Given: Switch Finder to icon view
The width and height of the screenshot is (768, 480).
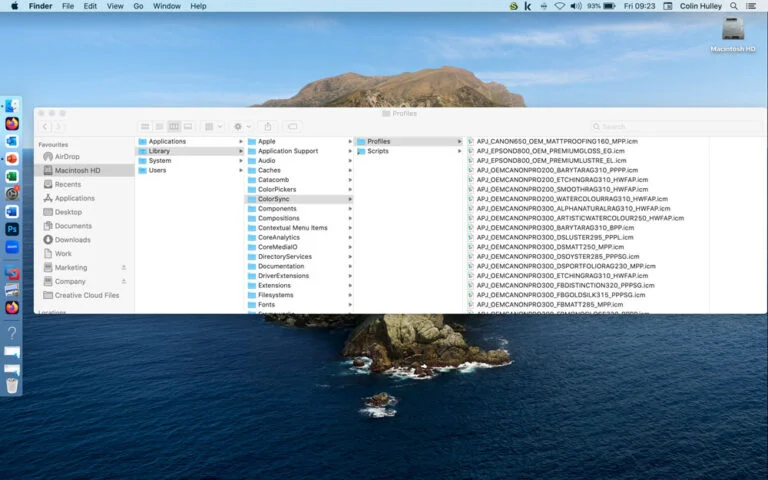Looking at the screenshot, I should tap(145, 127).
